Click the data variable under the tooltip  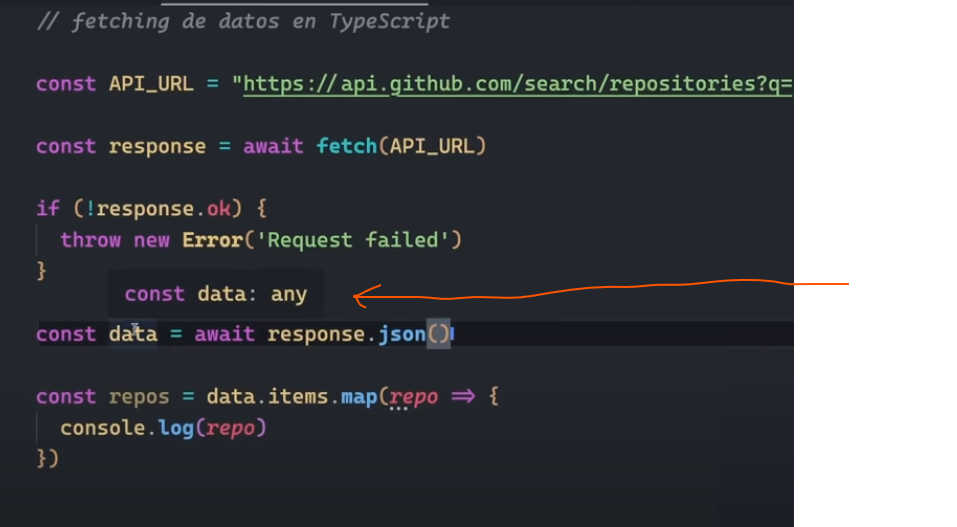coord(132,334)
